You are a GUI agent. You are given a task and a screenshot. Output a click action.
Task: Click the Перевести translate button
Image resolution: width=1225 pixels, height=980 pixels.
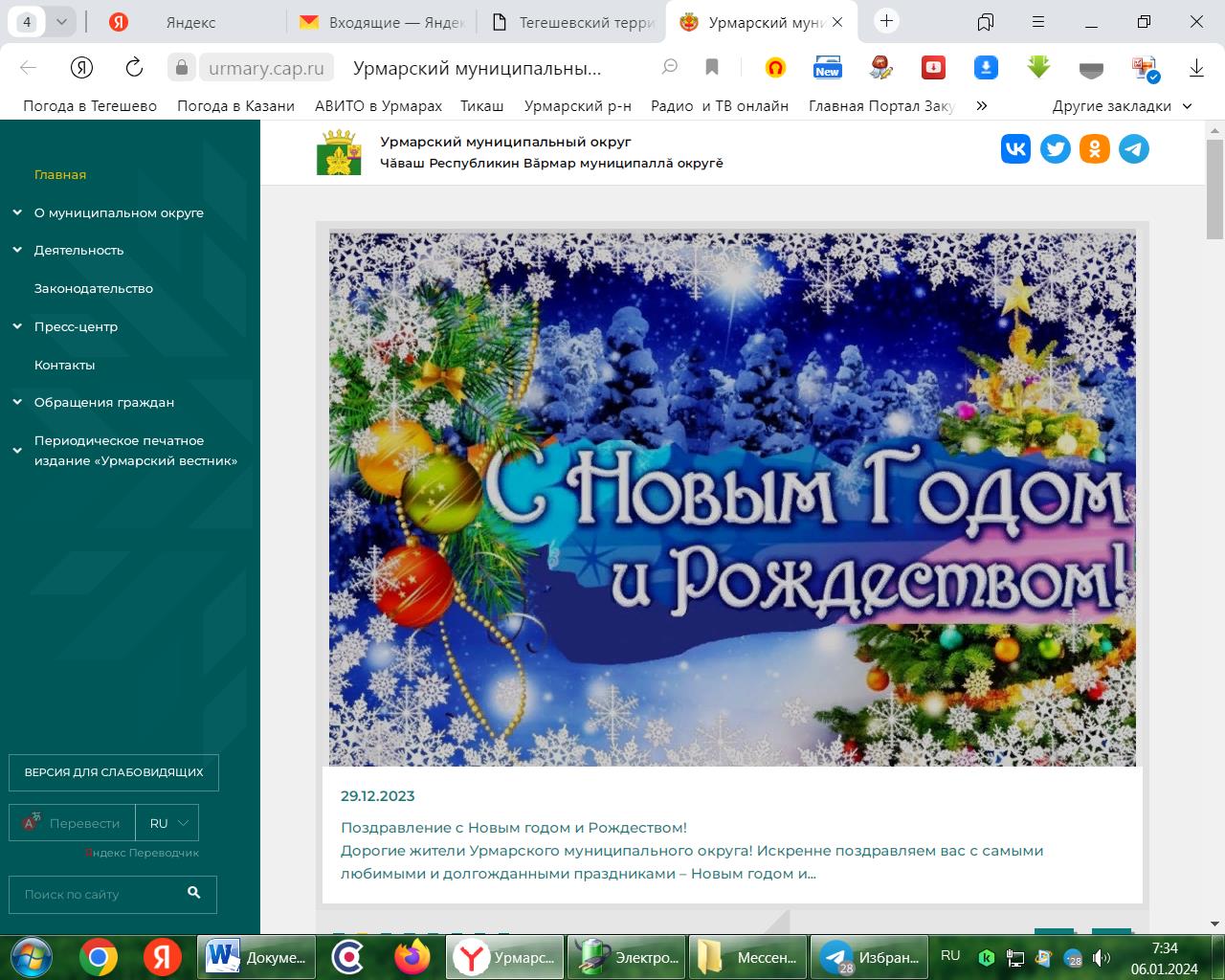click(73, 823)
